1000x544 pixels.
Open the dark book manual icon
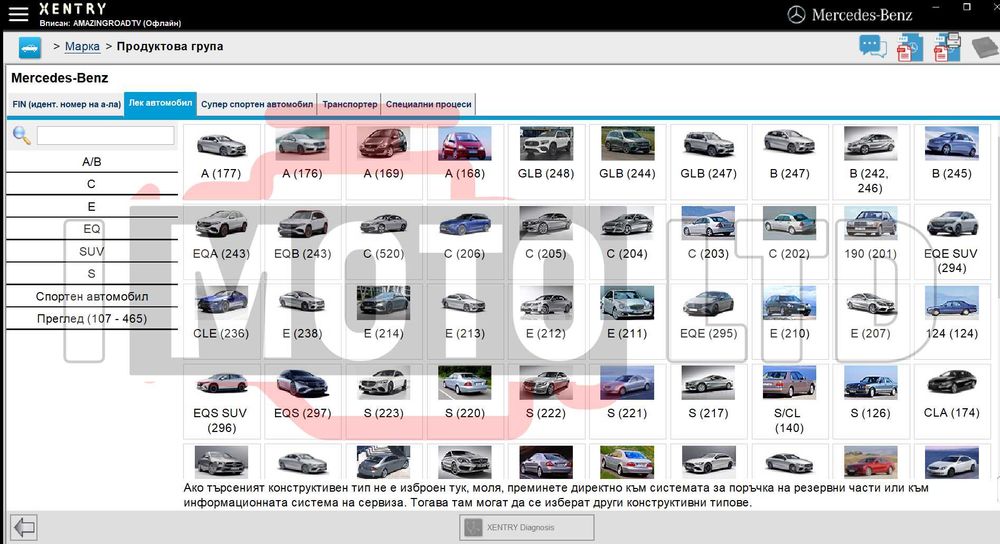985,48
